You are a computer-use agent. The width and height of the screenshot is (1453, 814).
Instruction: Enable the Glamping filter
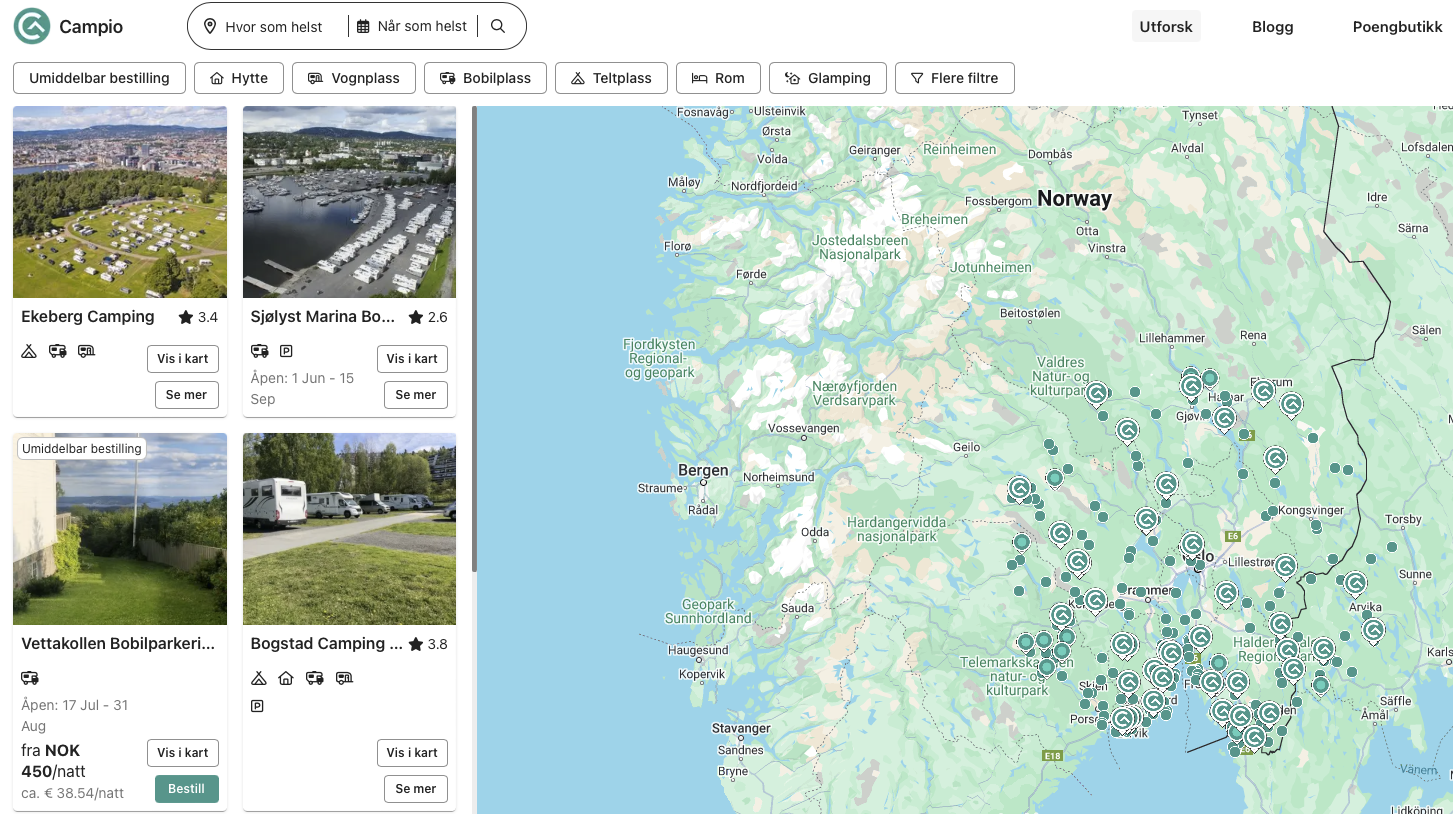coord(827,78)
